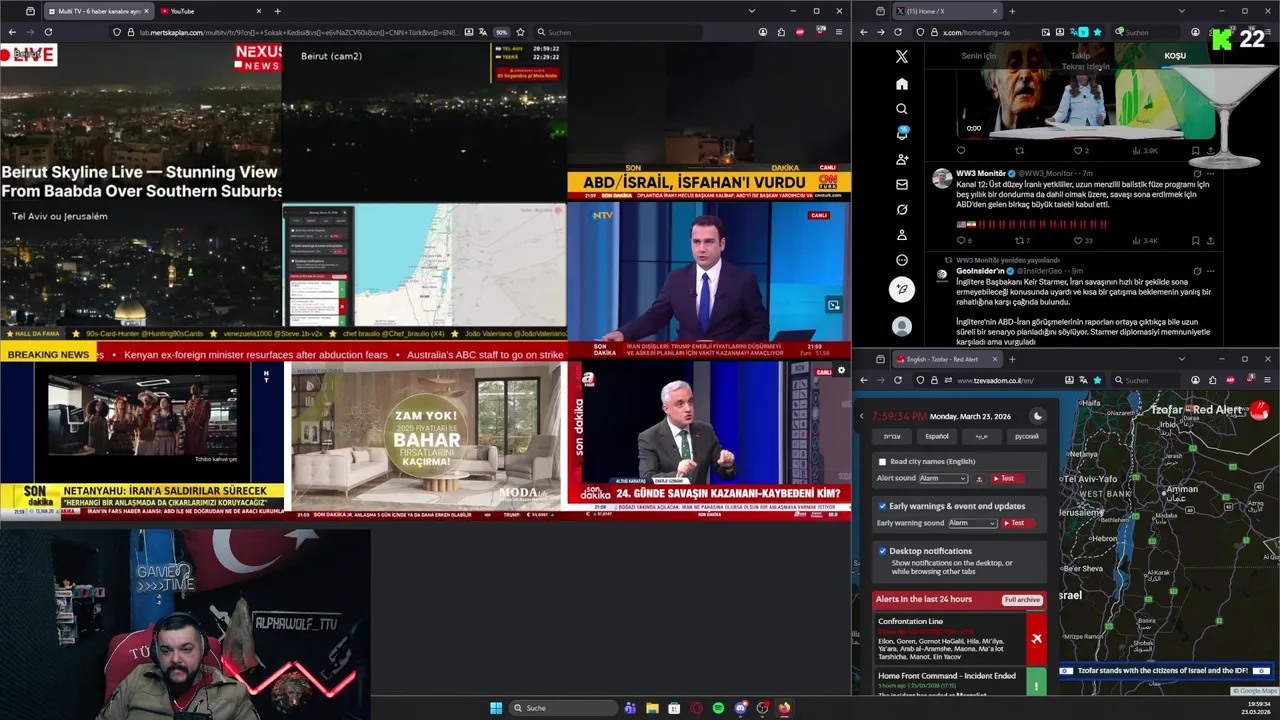Open X Follow people icon in sidebar
The image size is (1280, 720).
[x=901, y=159]
